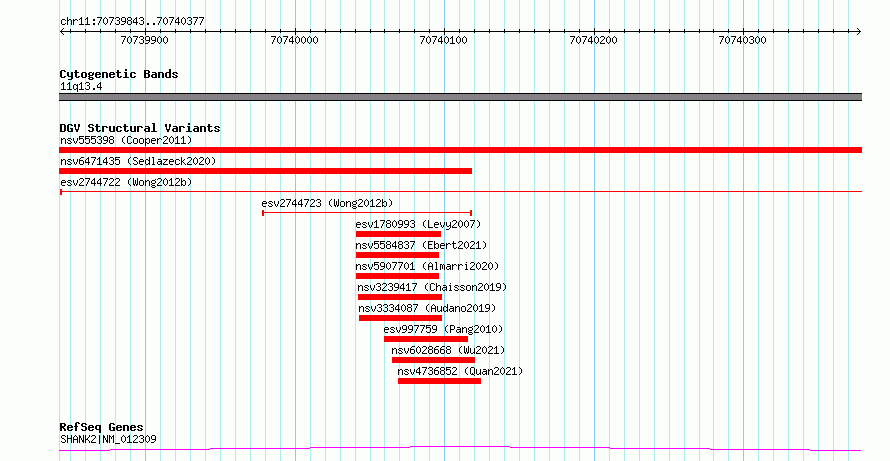The height and width of the screenshot is (461, 890).
Task: Click the red bar under nsv5584837
Action: [x=397, y=255]
